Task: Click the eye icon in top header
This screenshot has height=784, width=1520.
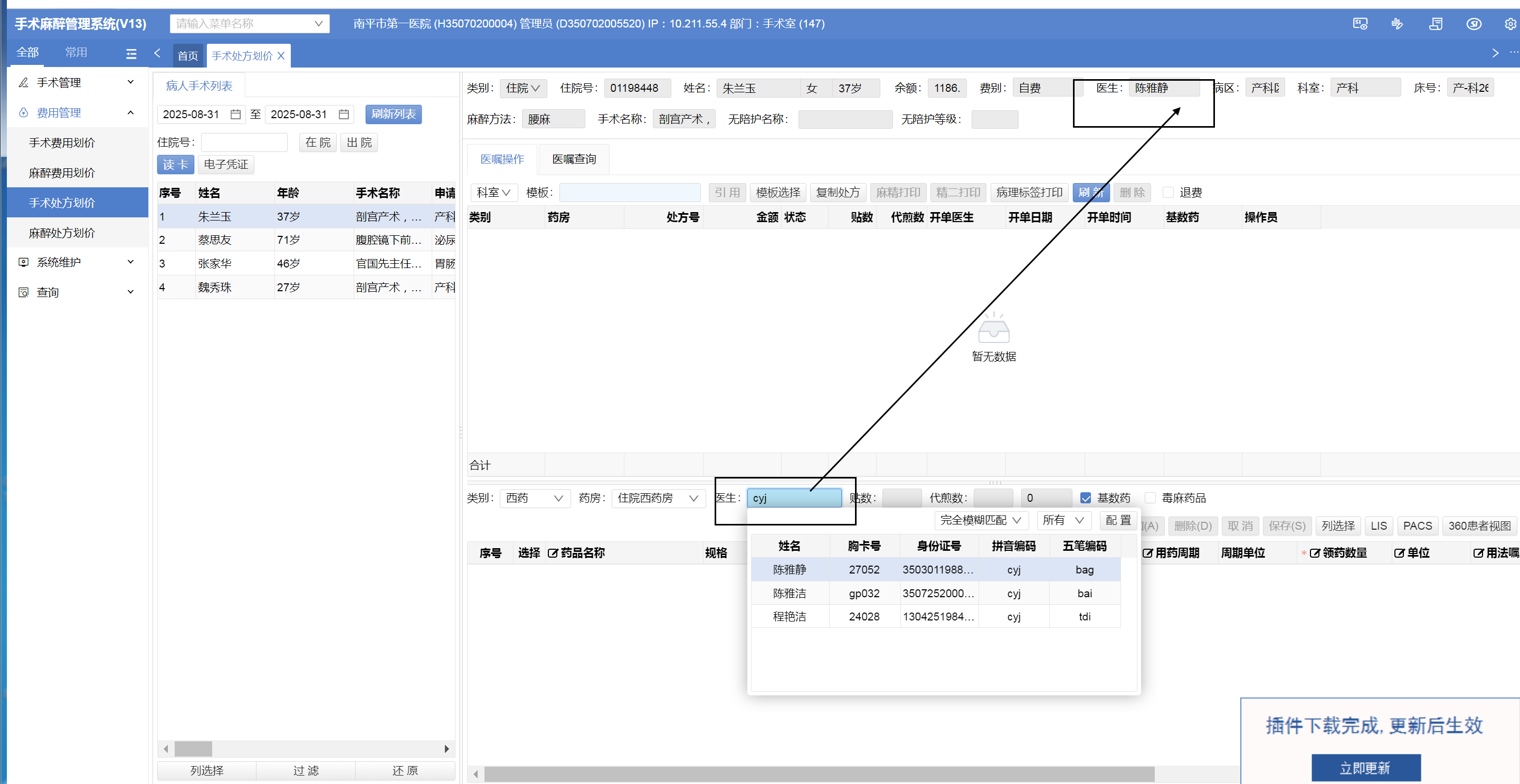Action: coord(1474,24)
